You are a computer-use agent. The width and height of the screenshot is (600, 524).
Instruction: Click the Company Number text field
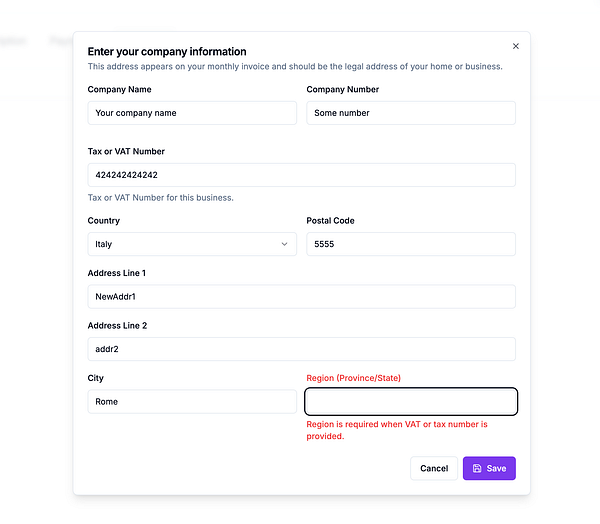click(x=410, y=113)
